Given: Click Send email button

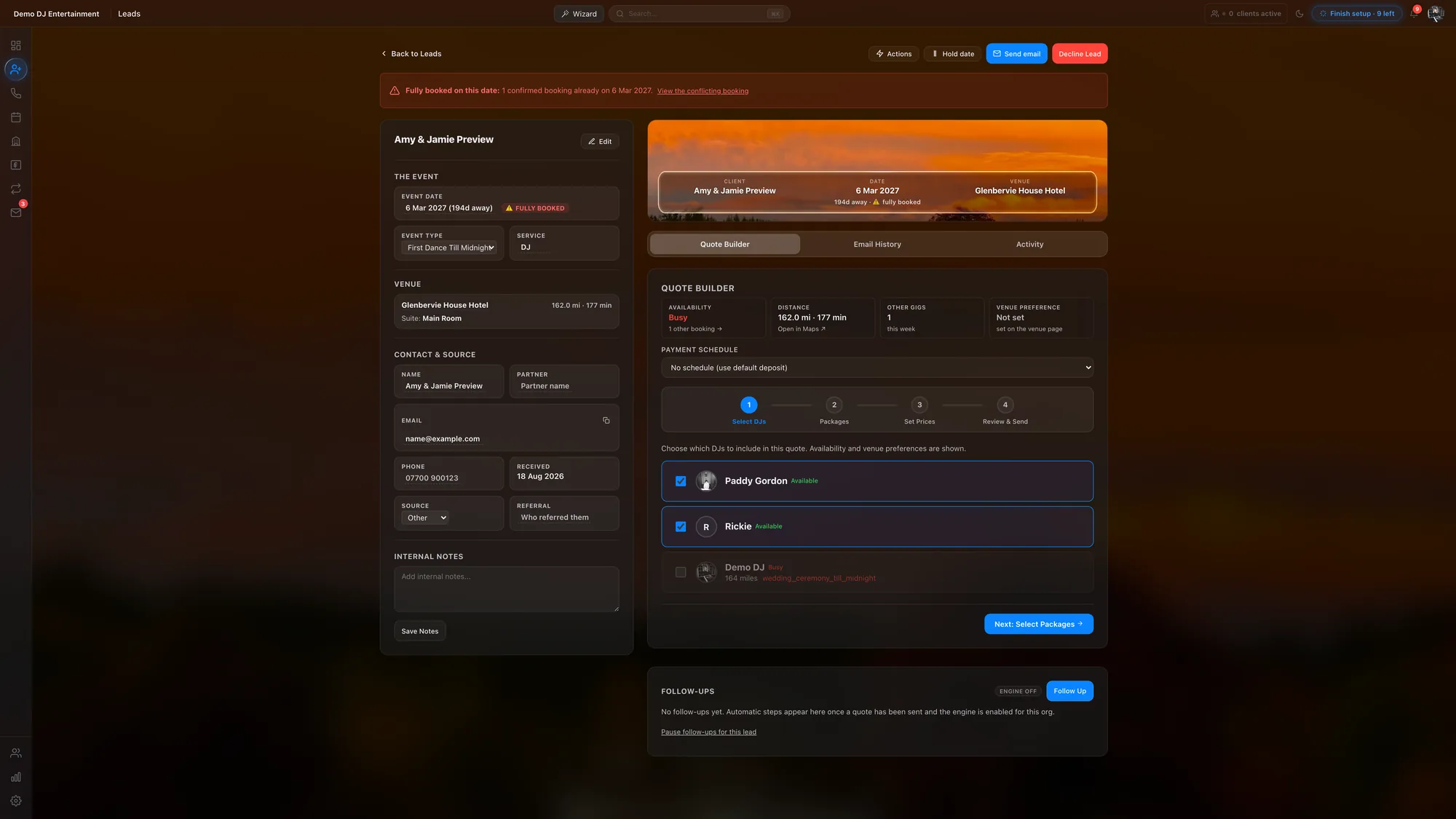Looking at the screenshot, I should pyautogui.click(x=1016, y=54).
